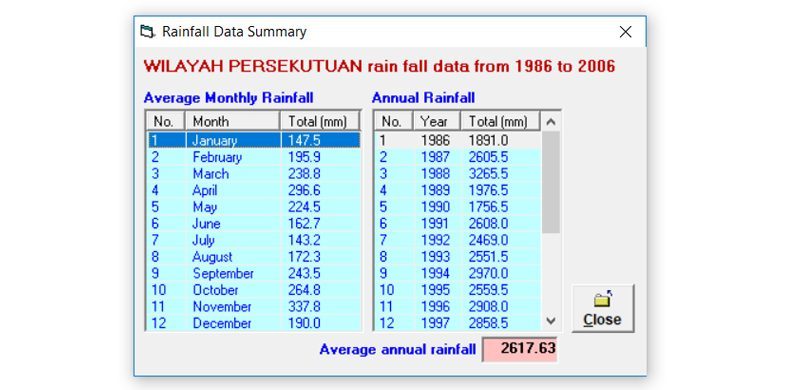
Task: Close the dialog with the X button
Action: [x=625, y=32]
